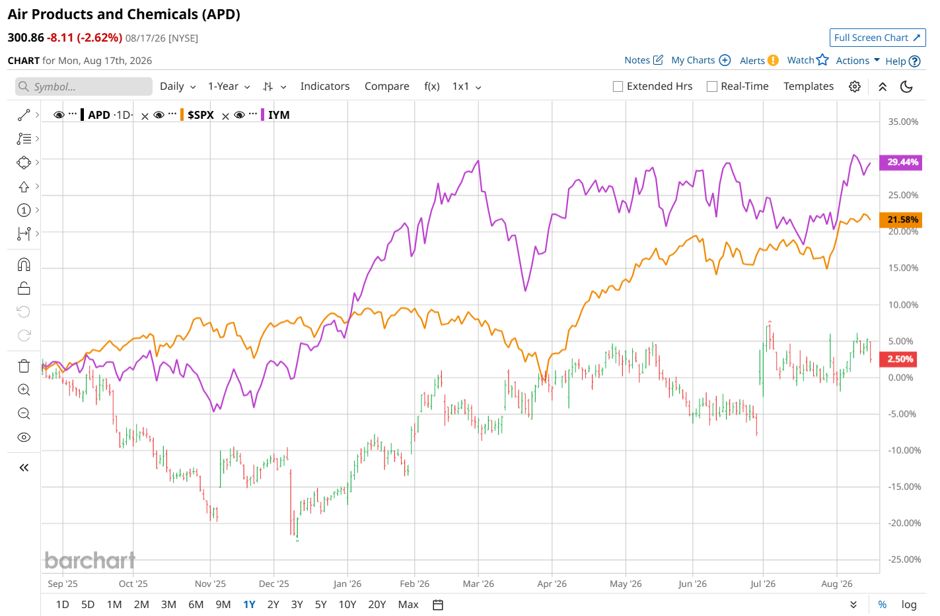940x616 pixels.
Task: Open bar type selector icon
Action: click(x=268, y=87)
